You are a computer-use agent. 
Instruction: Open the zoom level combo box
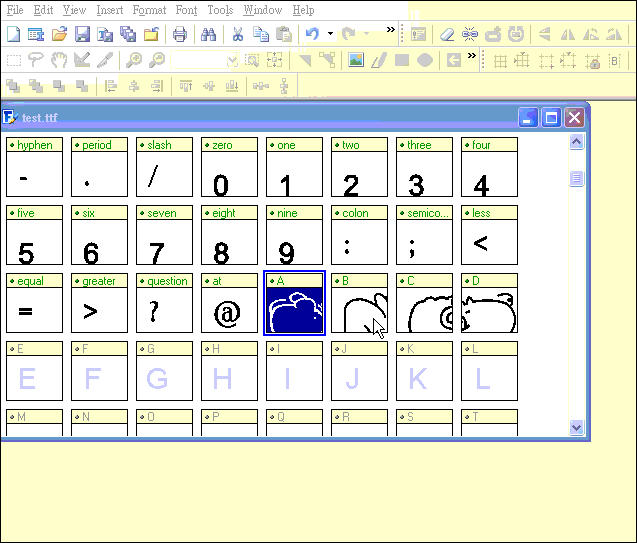pyautogui.click(x=204, y=61)
